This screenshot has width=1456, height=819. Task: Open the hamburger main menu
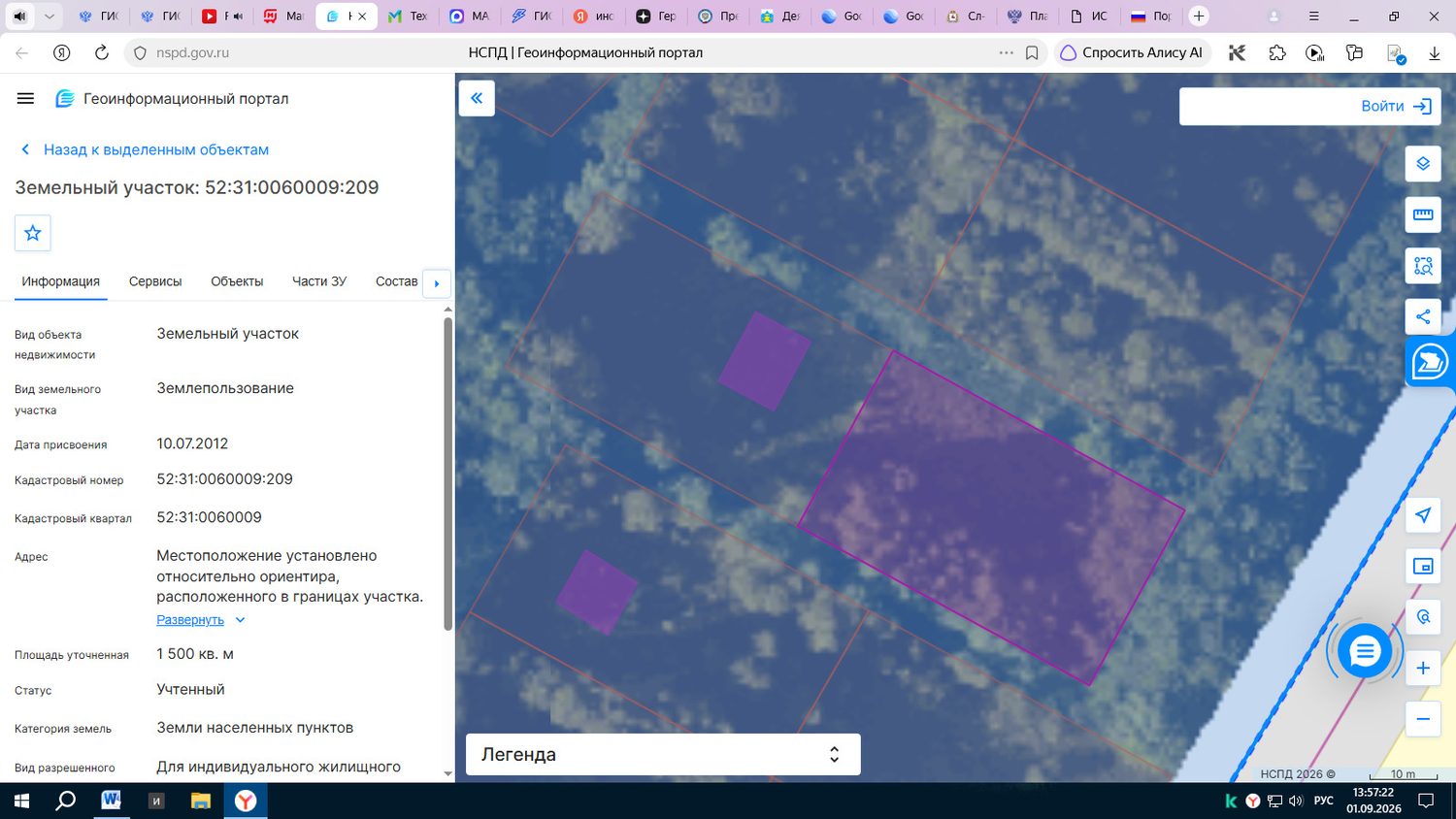[x=26, y=98]
